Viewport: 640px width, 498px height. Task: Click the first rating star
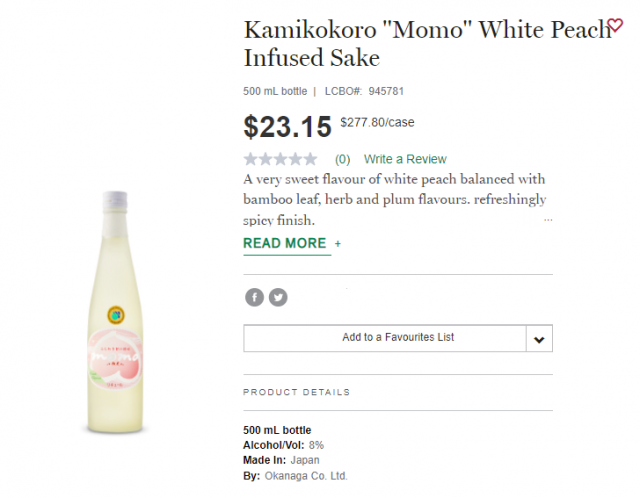pos(251,159)
